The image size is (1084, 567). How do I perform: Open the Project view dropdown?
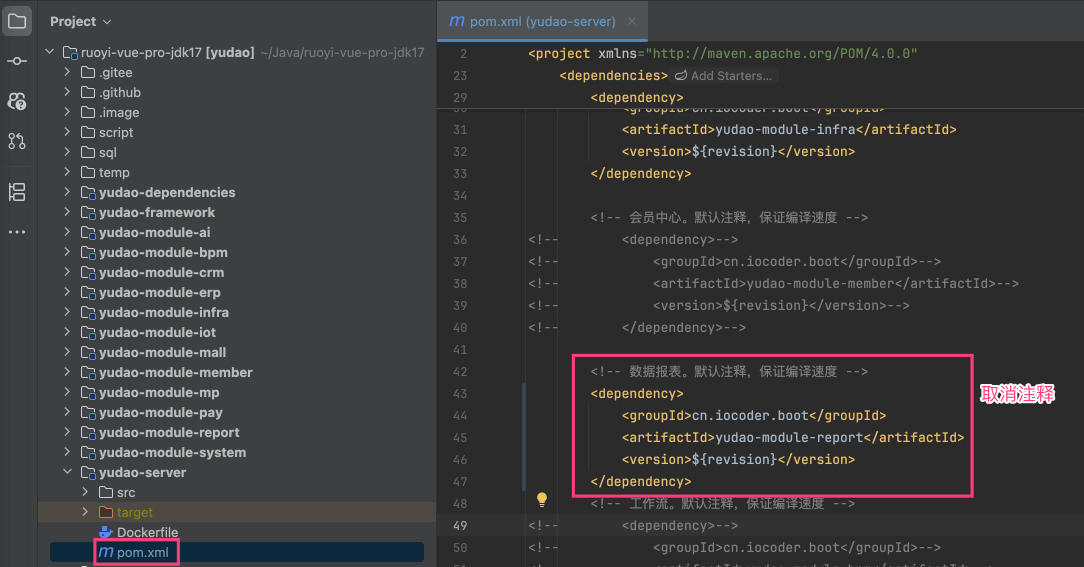tap(81, 21)
